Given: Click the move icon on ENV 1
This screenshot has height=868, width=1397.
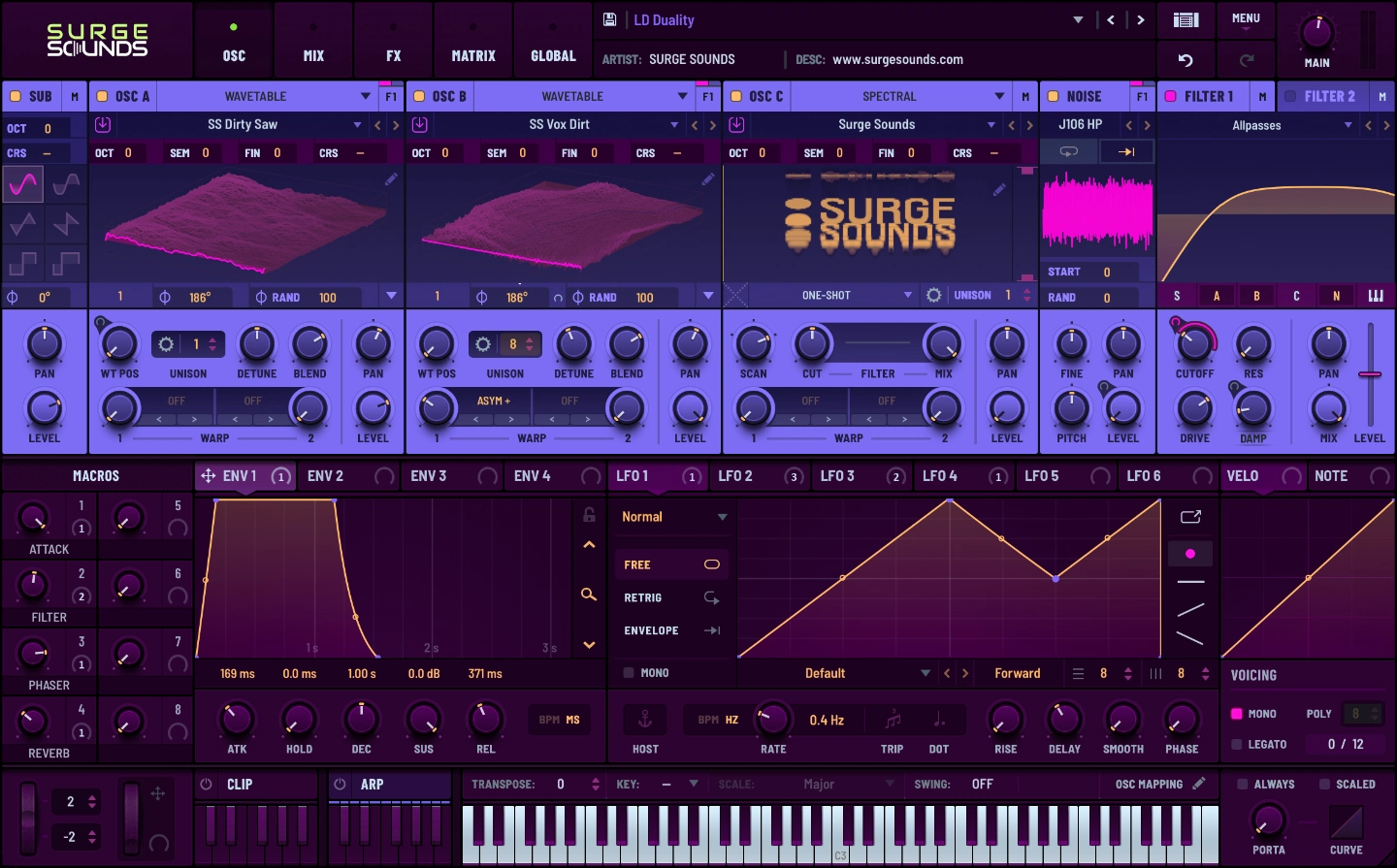Looking at the screenshot, I should tap(208, 476).
